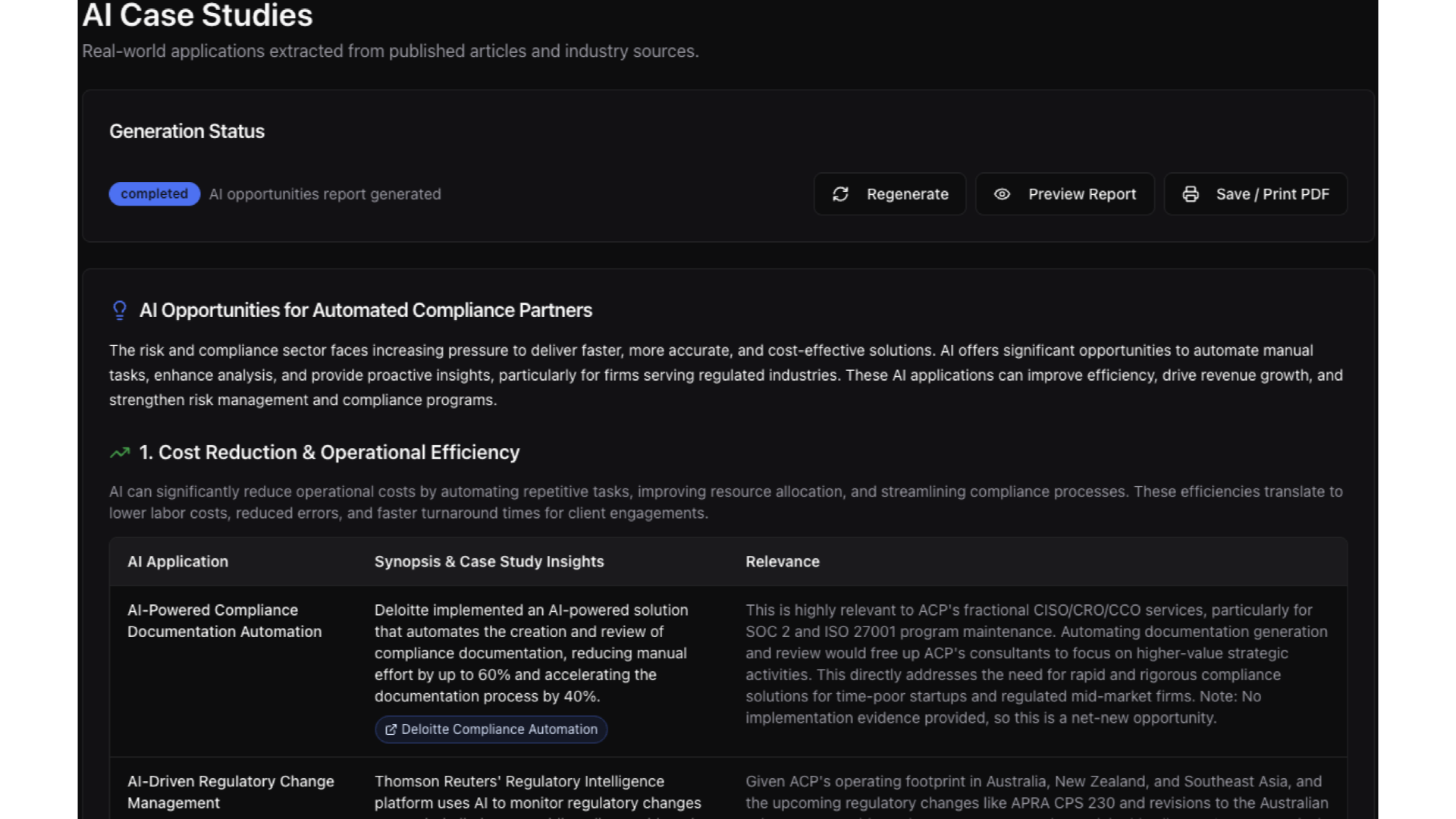Click the eye icon in Preview Report
Image resolution: width=1456 pixels, height=819 pixels.
click(x=1003, y=194)
